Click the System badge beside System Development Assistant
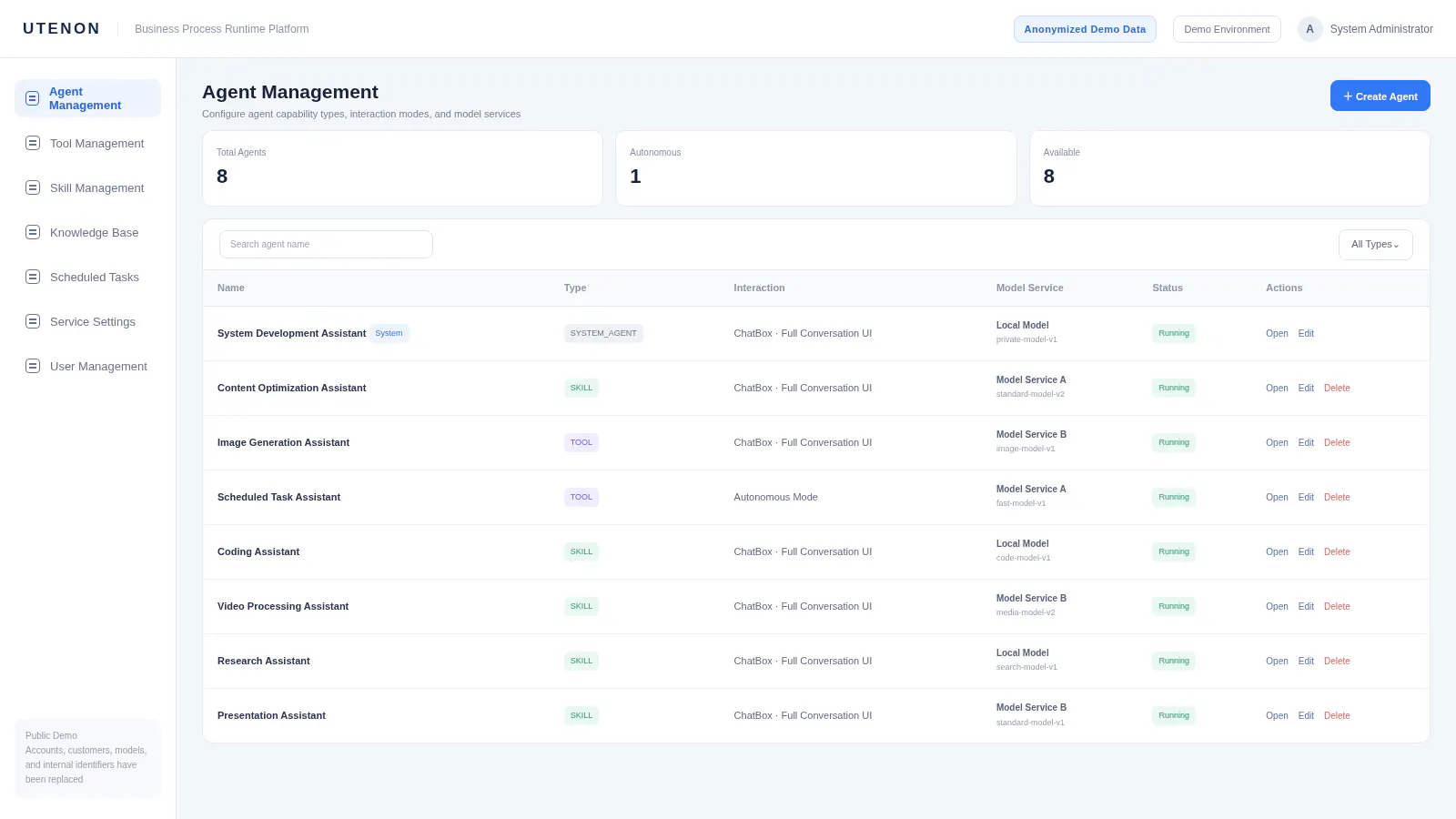This screenshot has height=819, width=1456. click(389, 333)
